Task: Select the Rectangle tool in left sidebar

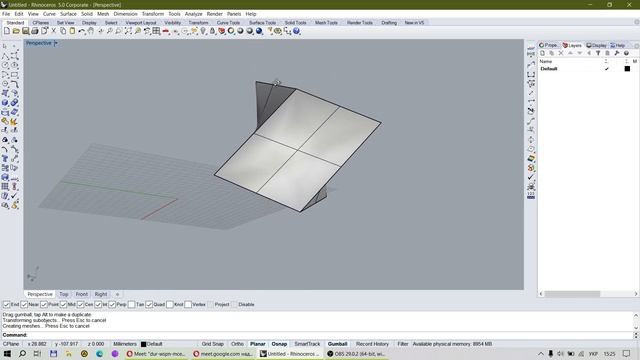Action: click(x=14, y=75)
